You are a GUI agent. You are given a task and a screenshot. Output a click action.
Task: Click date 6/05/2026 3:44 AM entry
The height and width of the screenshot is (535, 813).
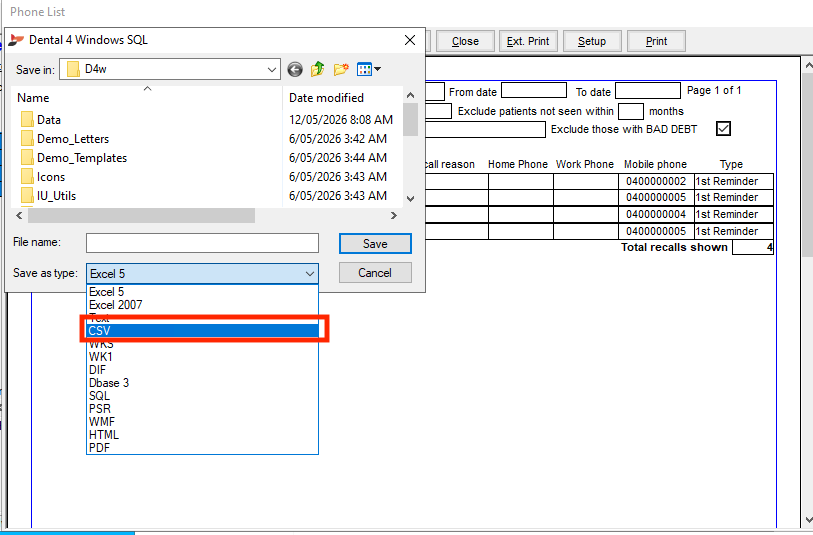pyautogui.click(x=338, y=158)
